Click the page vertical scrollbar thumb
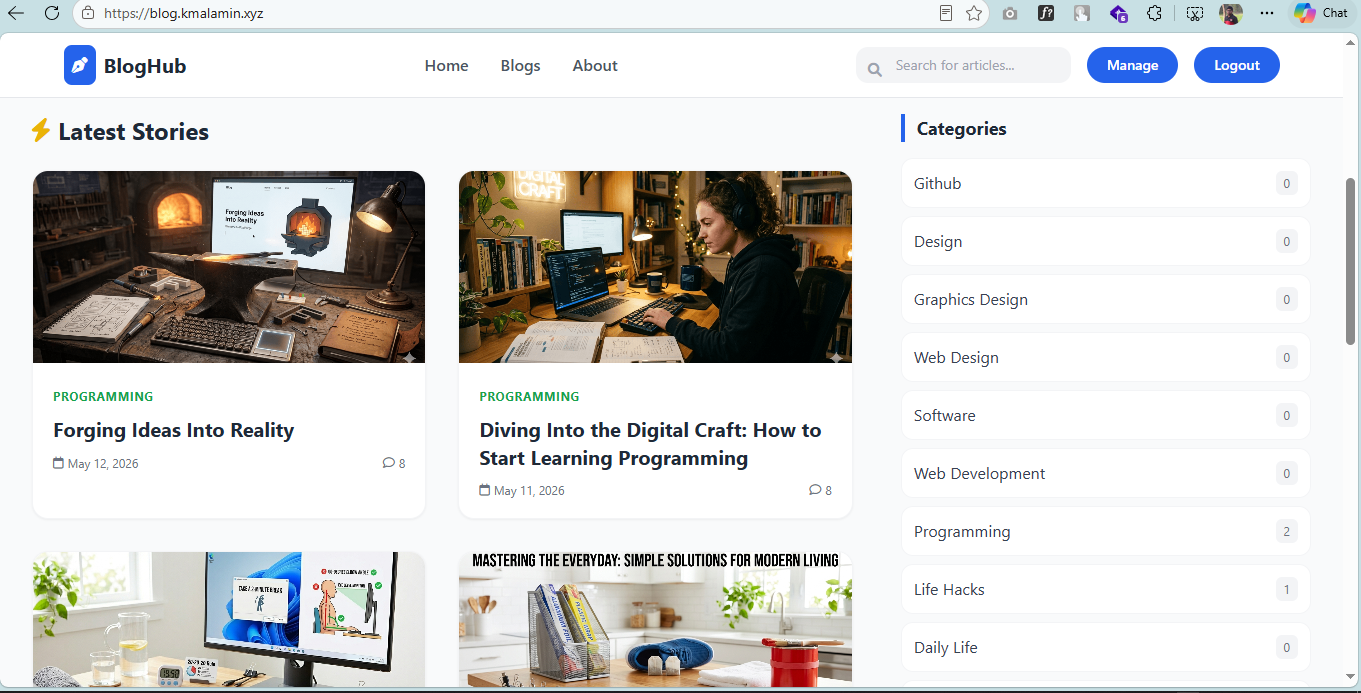 tap(1351, 262)
